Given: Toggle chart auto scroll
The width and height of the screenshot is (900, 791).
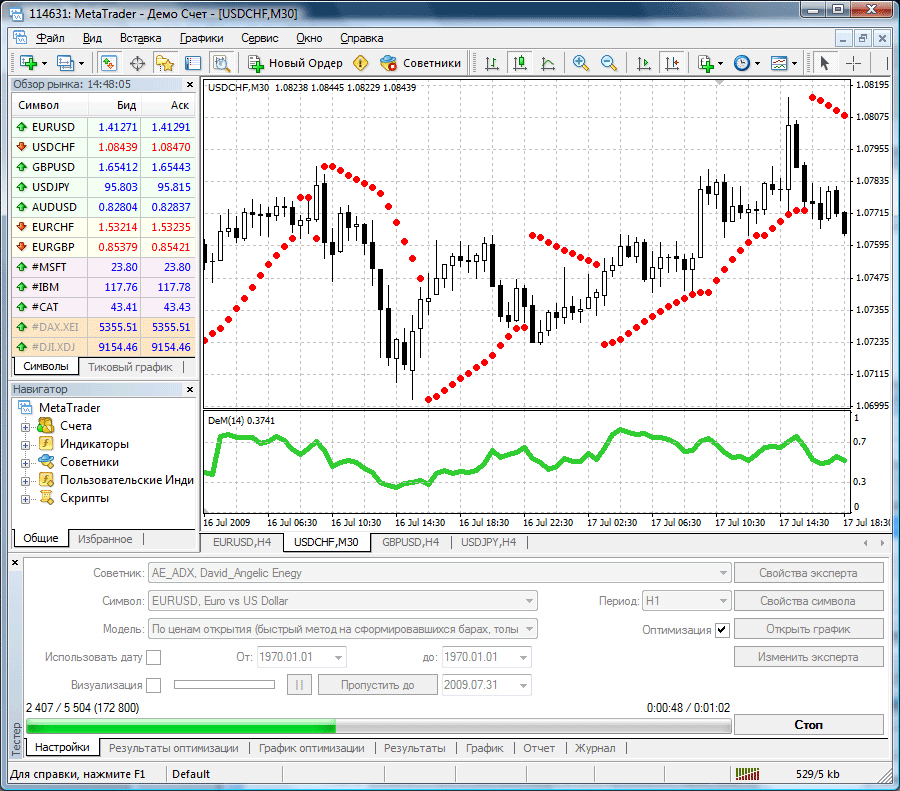Looking at the screenshot, I should click(x=643, y=63).
